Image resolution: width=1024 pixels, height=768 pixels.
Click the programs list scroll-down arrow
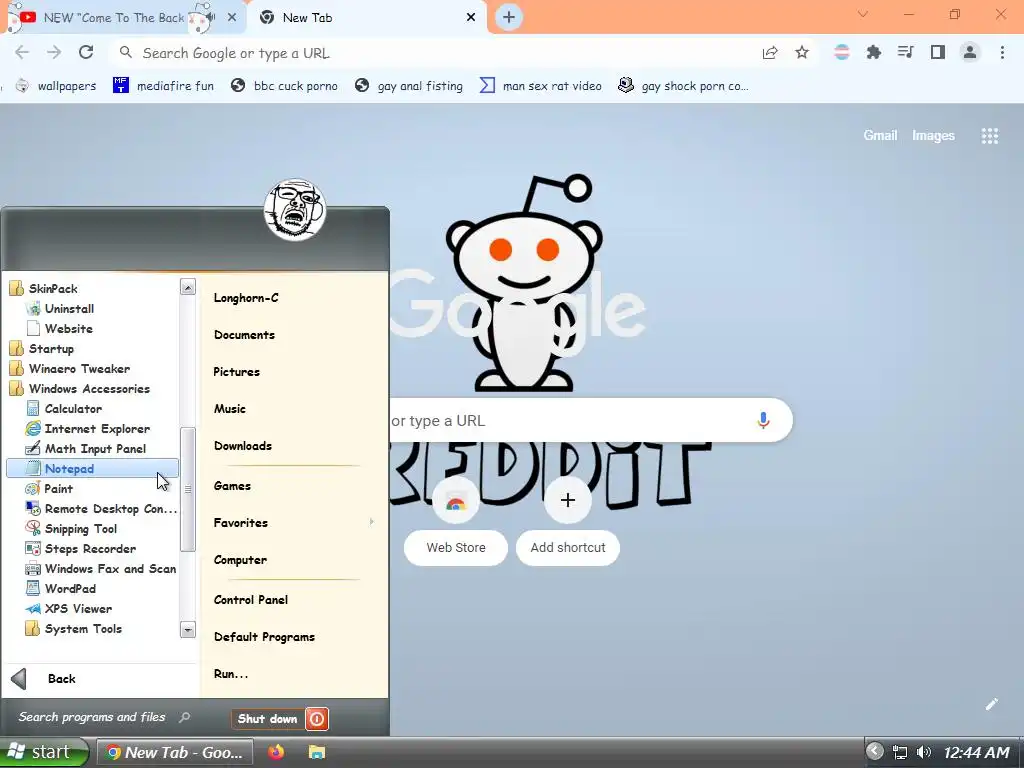(187, 630)
